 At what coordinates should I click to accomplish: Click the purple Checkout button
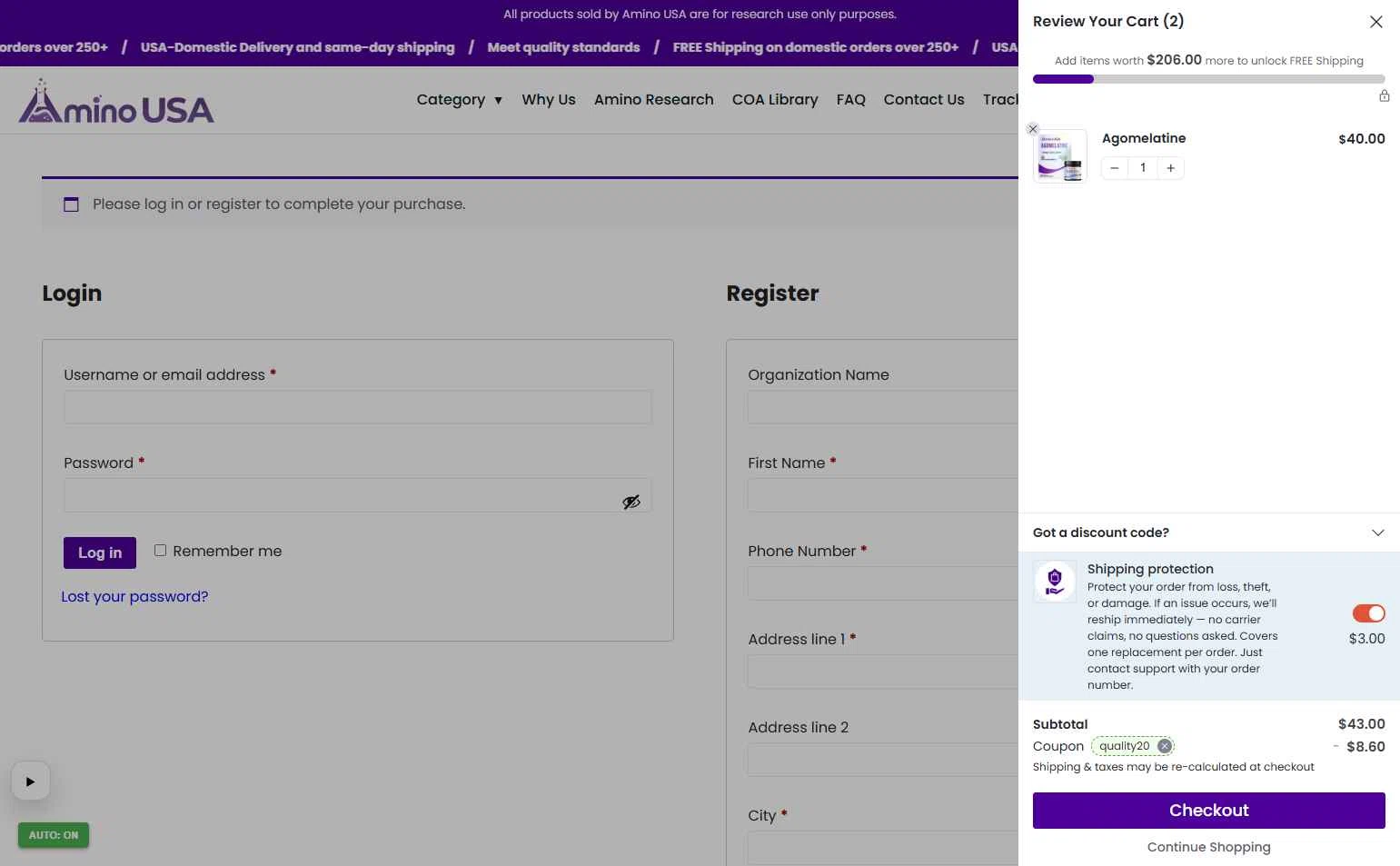point(1209,811)
